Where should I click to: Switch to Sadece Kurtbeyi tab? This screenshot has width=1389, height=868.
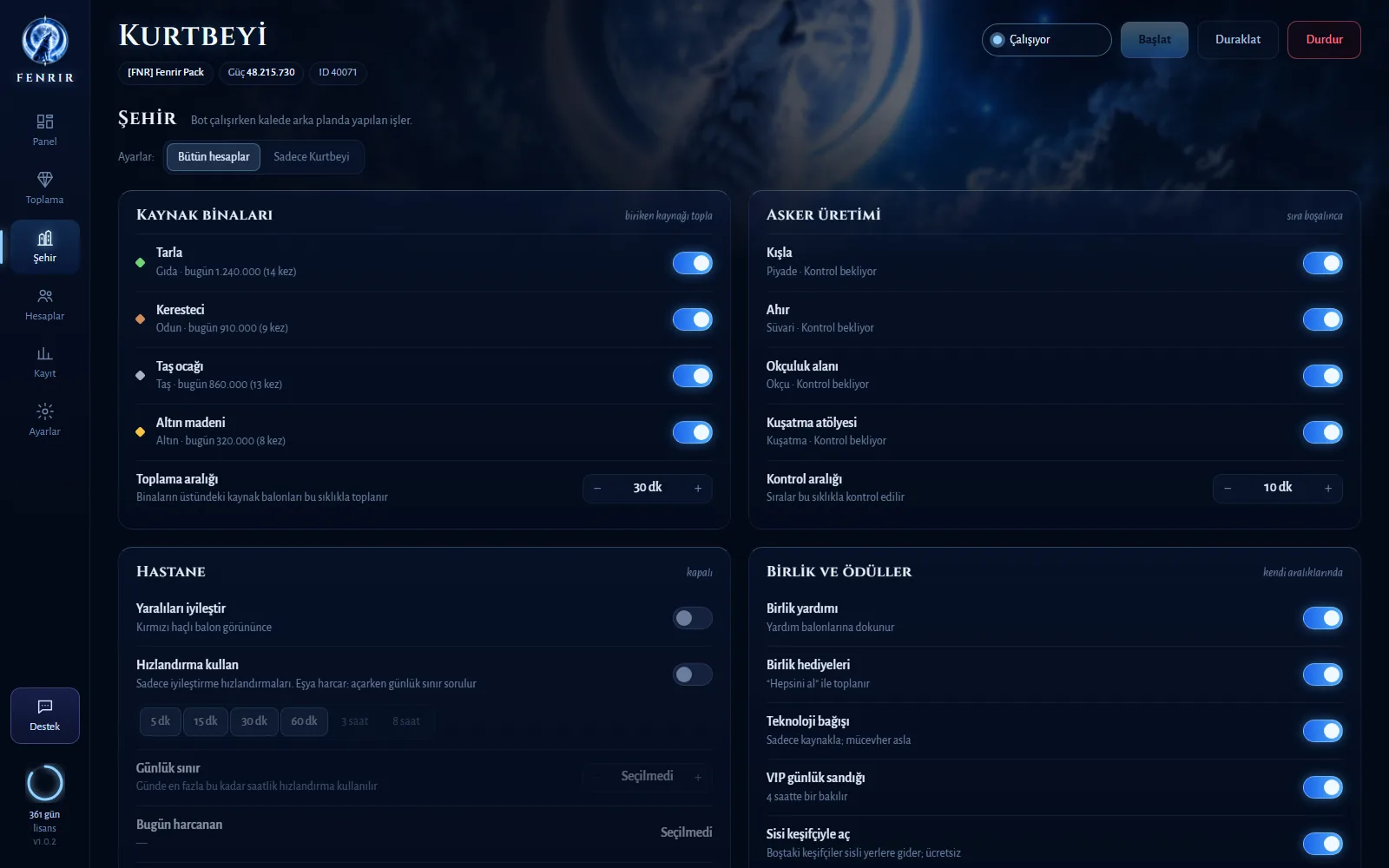click(x=312, y=157)
